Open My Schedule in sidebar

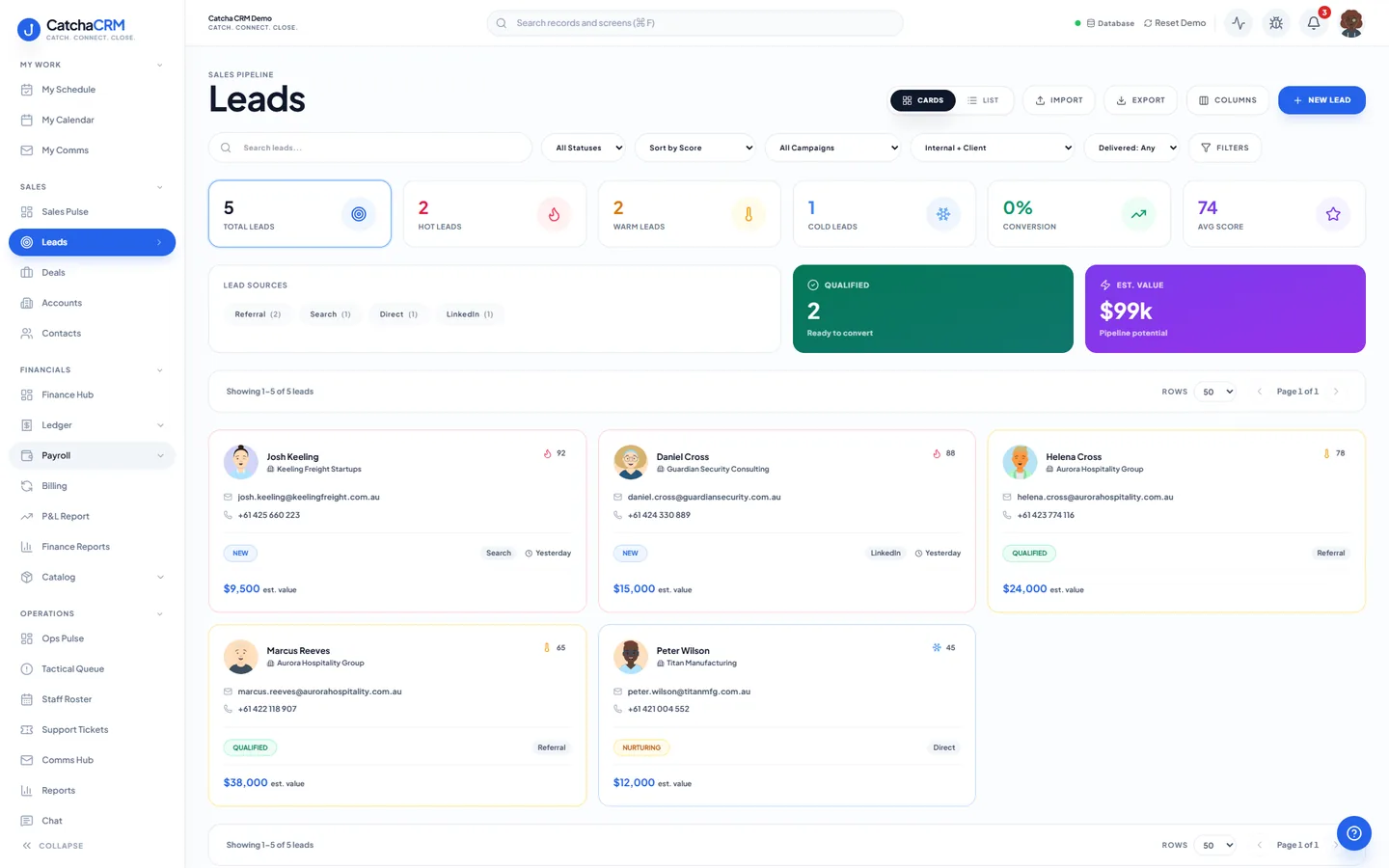92,90
